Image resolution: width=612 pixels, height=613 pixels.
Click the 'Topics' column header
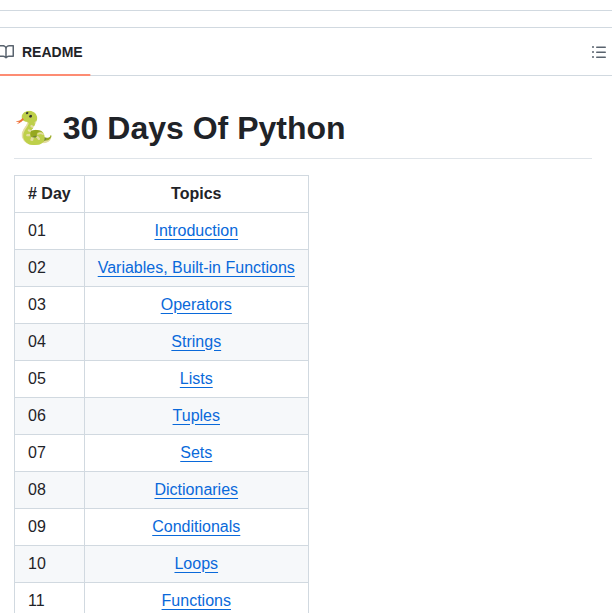pos(196,194)
